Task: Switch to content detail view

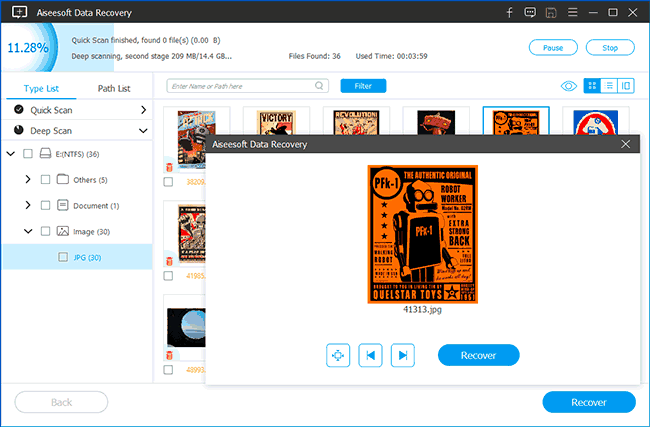Action: [626, 86]
